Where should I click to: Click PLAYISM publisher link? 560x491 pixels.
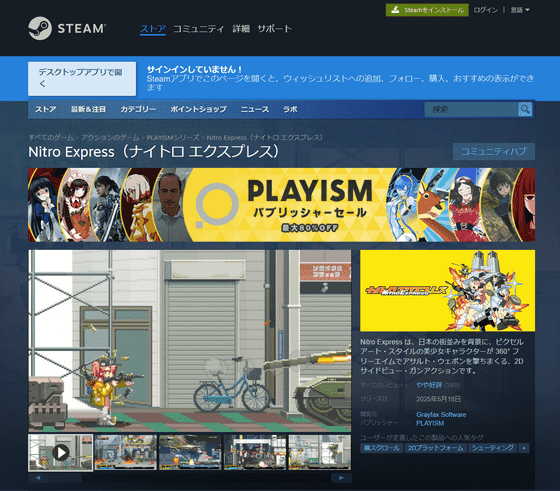tap(430, 423)
